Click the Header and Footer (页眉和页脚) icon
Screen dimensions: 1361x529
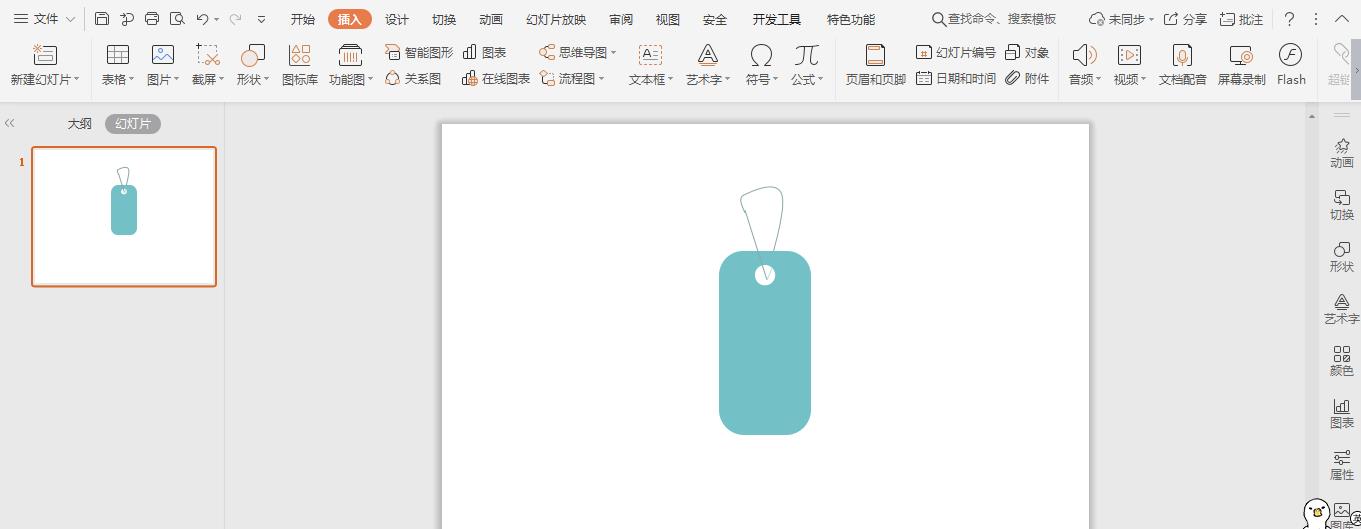tap(875, 64)
